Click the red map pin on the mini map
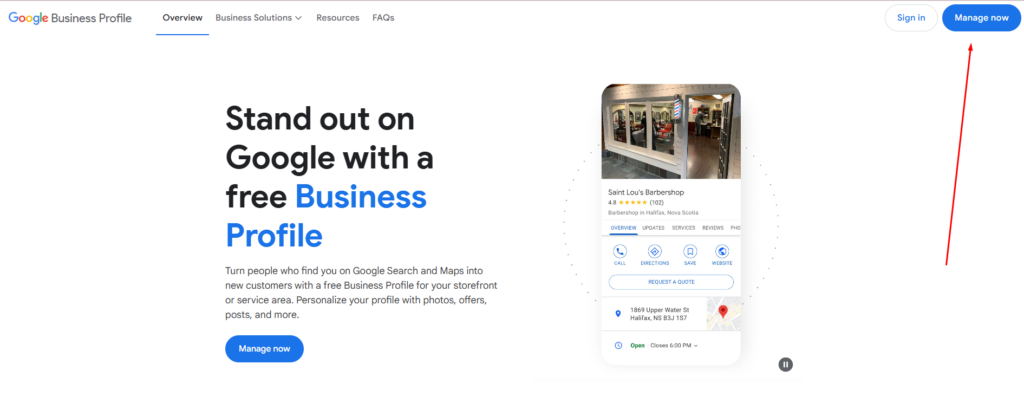 pos(723,312)
